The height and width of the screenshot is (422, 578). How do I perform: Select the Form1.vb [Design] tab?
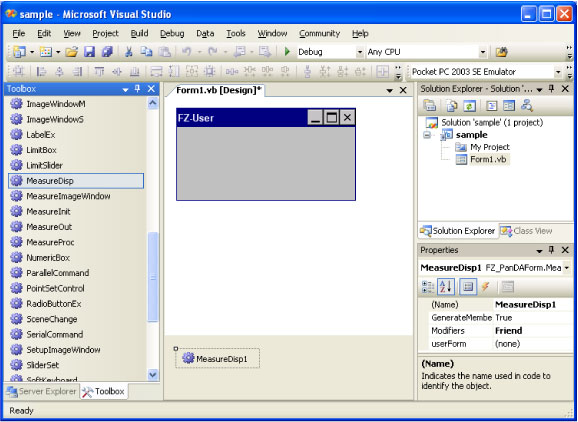(x=218, y=91)
